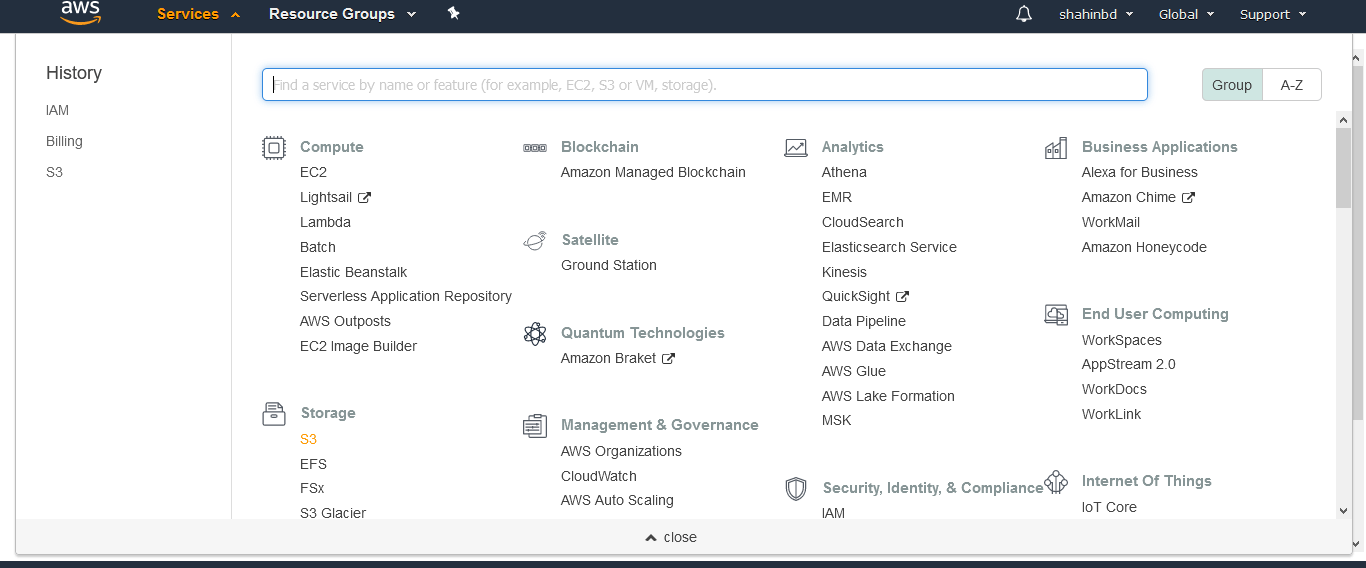Click the close bar at panel bottom
This screenshot has height=568, width=1366.
(671, 537)
